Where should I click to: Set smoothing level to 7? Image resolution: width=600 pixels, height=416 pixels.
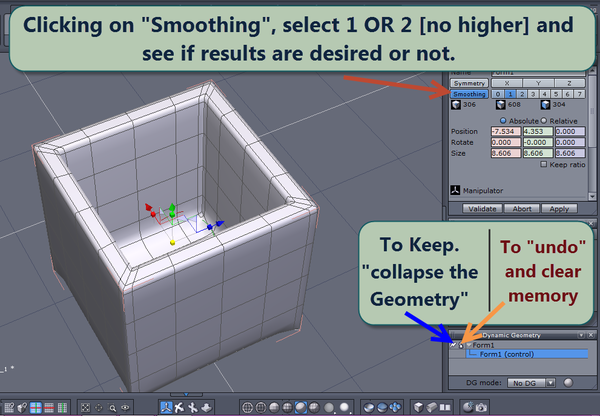click(x=580, y=94)
